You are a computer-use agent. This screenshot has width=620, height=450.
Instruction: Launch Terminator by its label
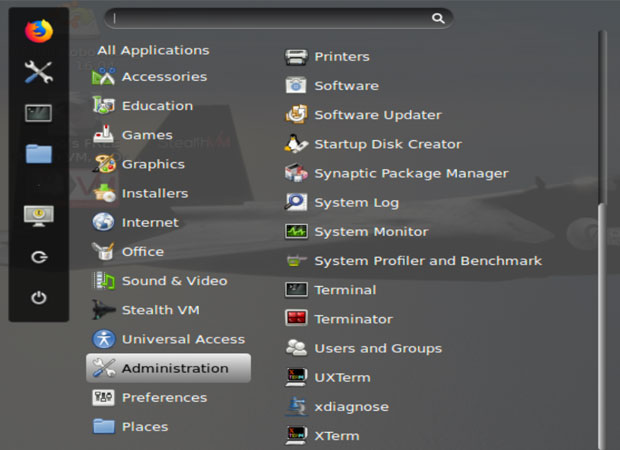pyautogui.click(x=353, y=319)
